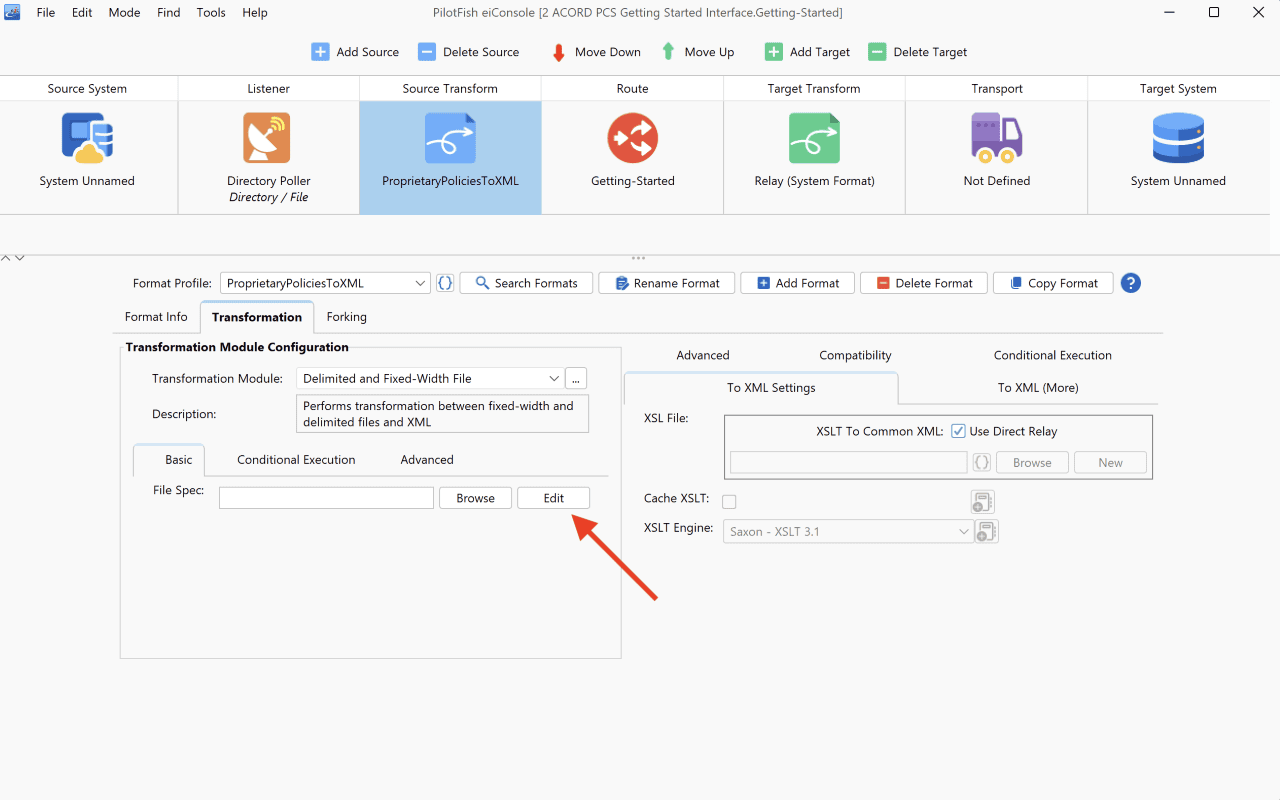Open the XSLT Engine dropdown
Screen dimensions: 1280x800
click(x=848, y=531)
